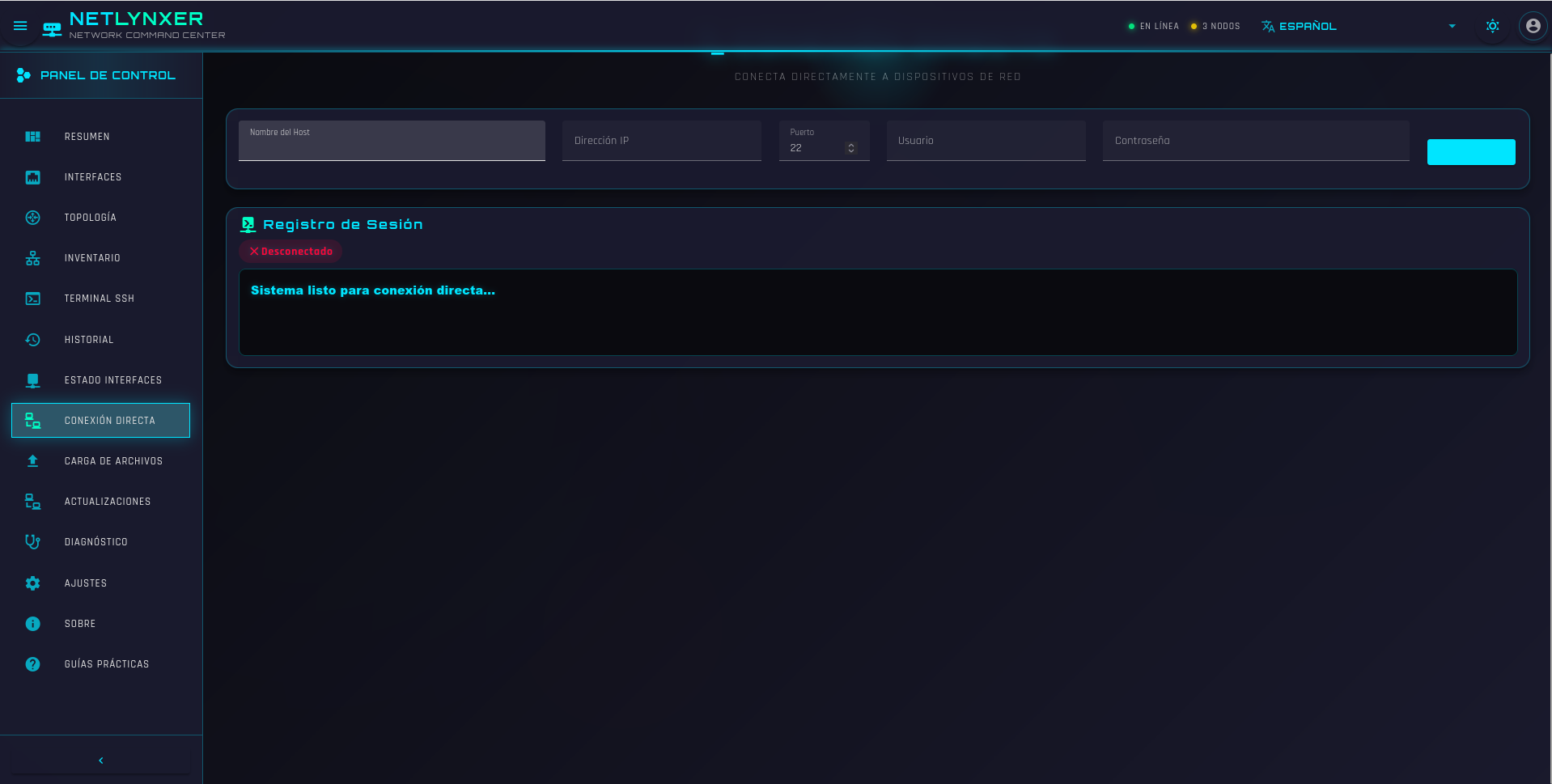Open Guías Prácticas help link

(x=106, y=664)
